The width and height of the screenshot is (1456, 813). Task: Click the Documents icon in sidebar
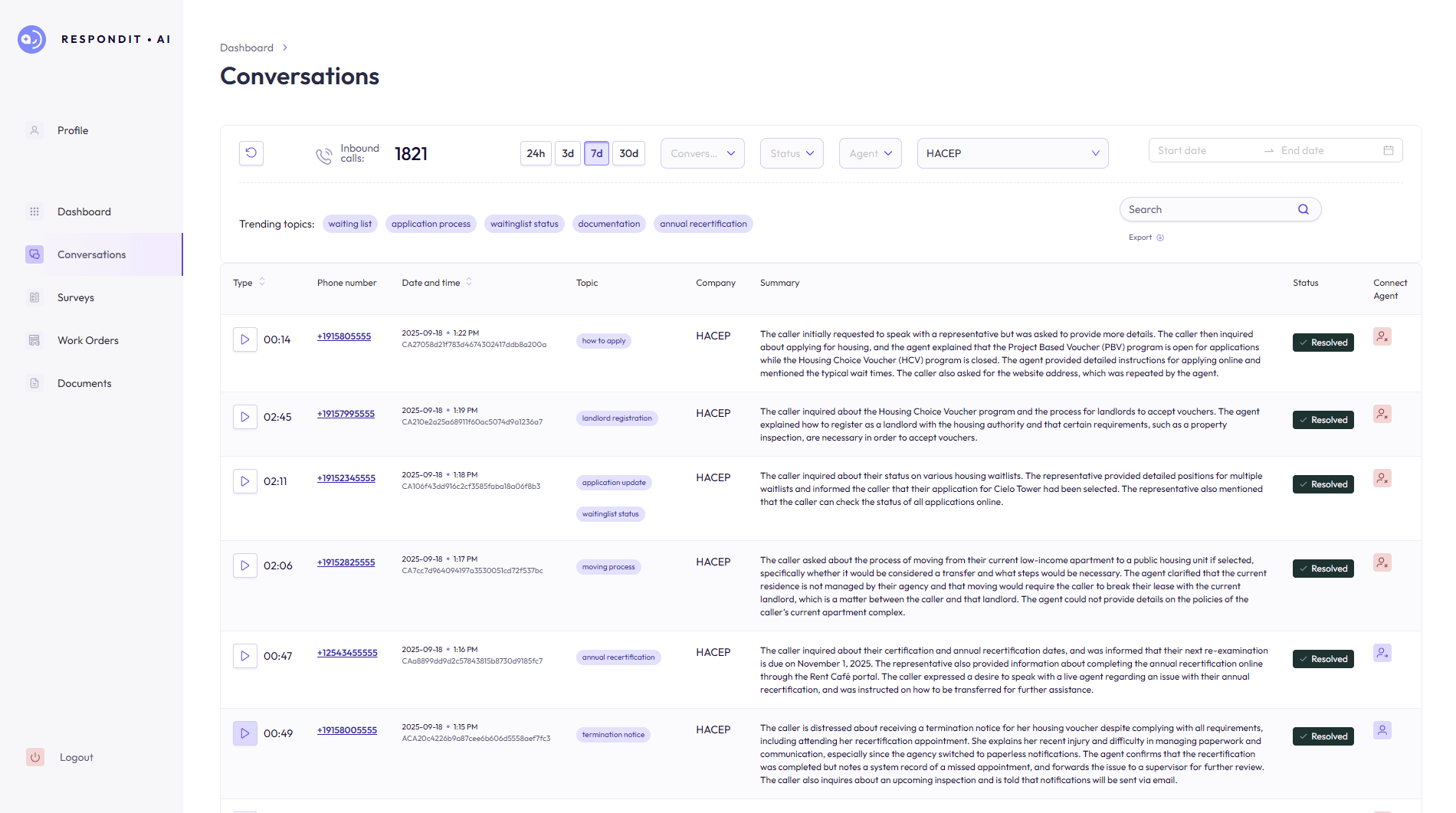34,382
